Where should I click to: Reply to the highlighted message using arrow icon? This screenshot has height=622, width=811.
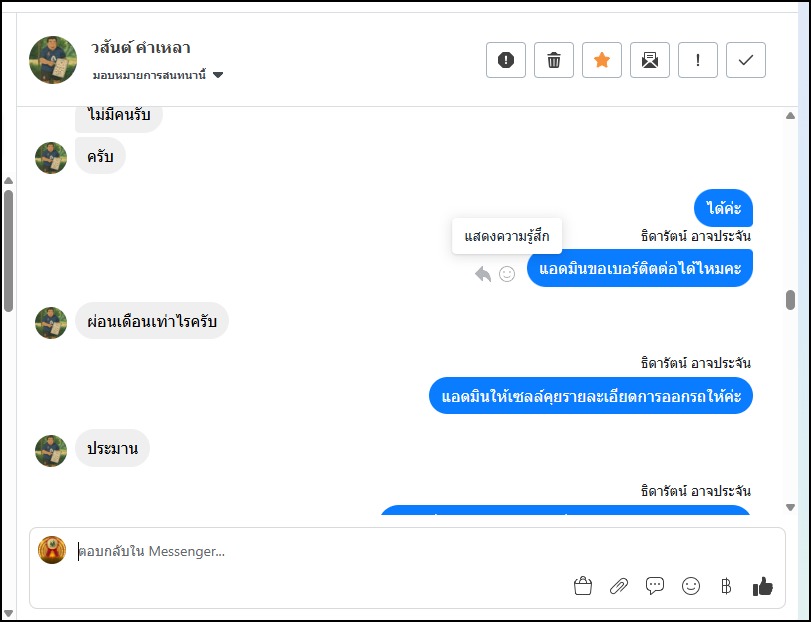point(483,273)
